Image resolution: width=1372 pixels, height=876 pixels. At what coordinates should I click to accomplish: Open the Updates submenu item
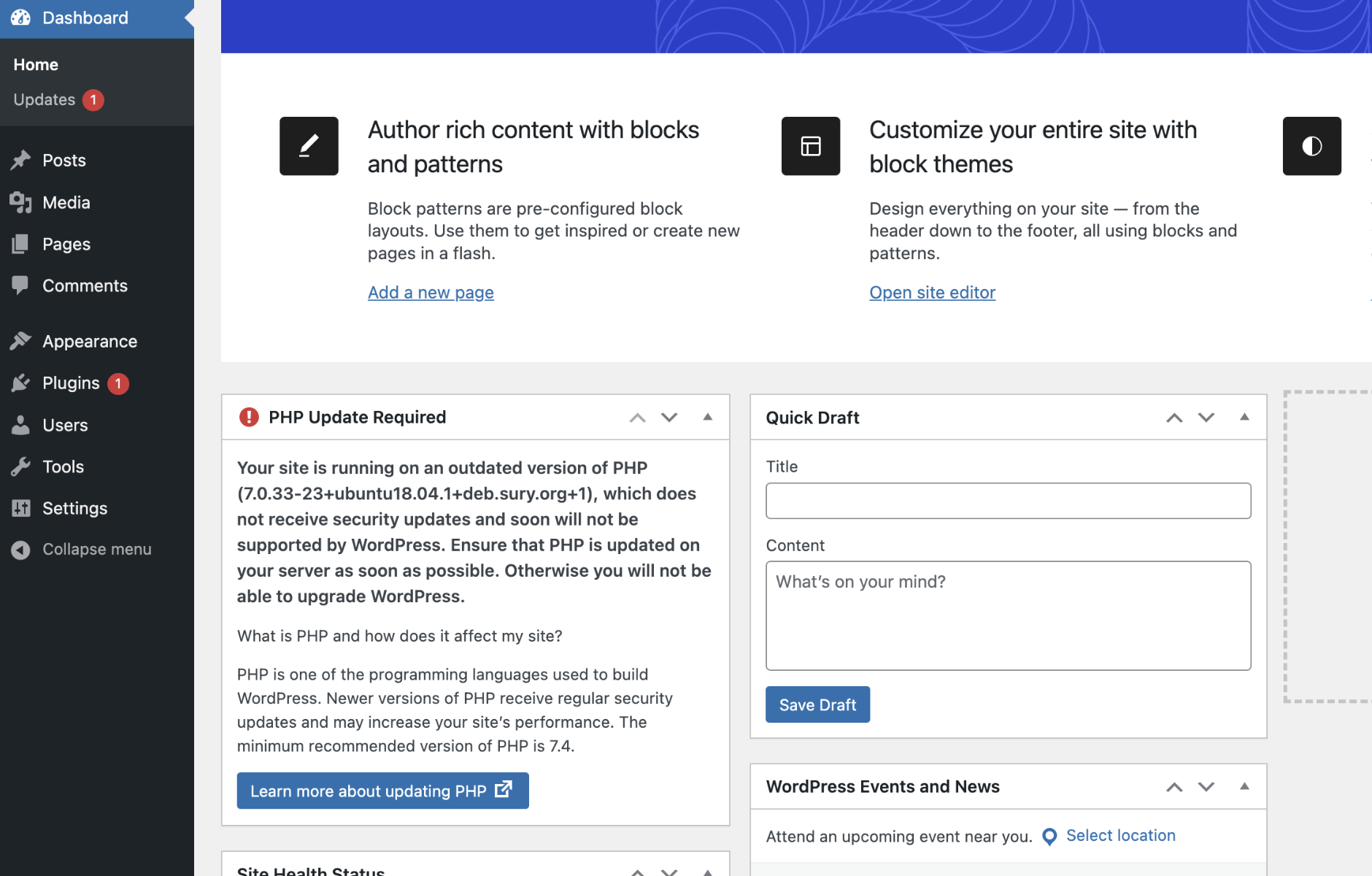pyautogui.click(x=45, y=99)
